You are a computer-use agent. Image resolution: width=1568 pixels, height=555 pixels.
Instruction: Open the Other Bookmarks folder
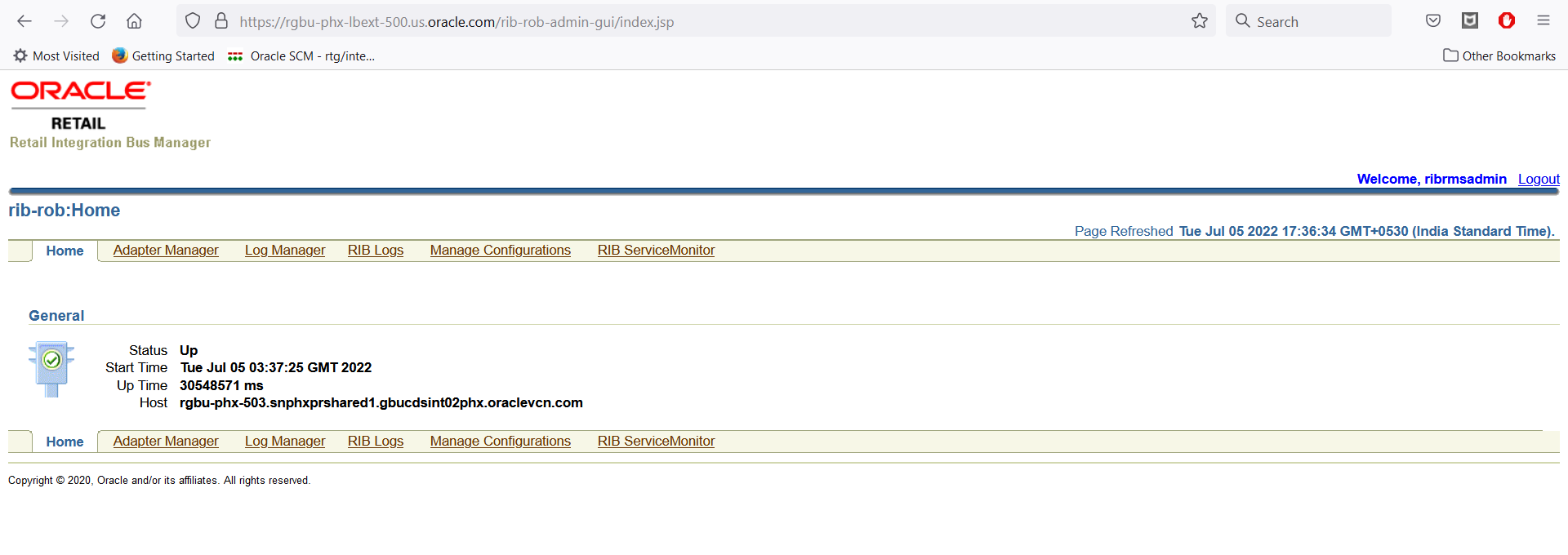click(x=1499, y=55)
